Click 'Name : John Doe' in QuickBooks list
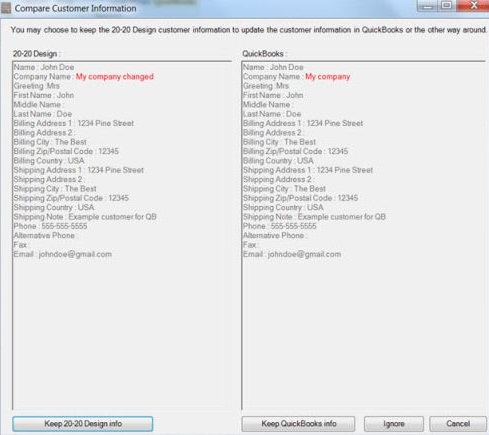The height and width of the screenshot is (435, 489). tap(273, 67)
